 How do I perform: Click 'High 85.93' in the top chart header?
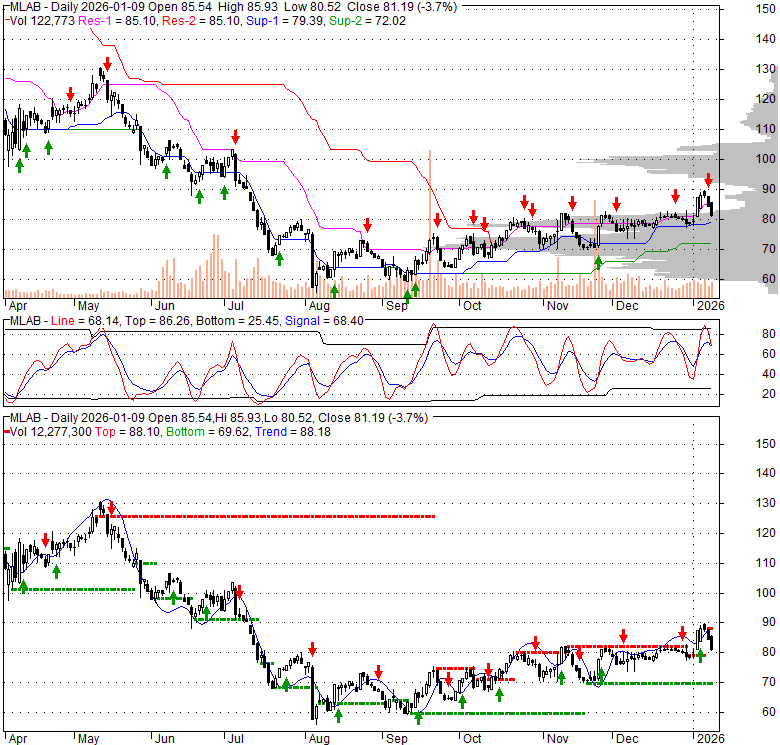[248, 7]
